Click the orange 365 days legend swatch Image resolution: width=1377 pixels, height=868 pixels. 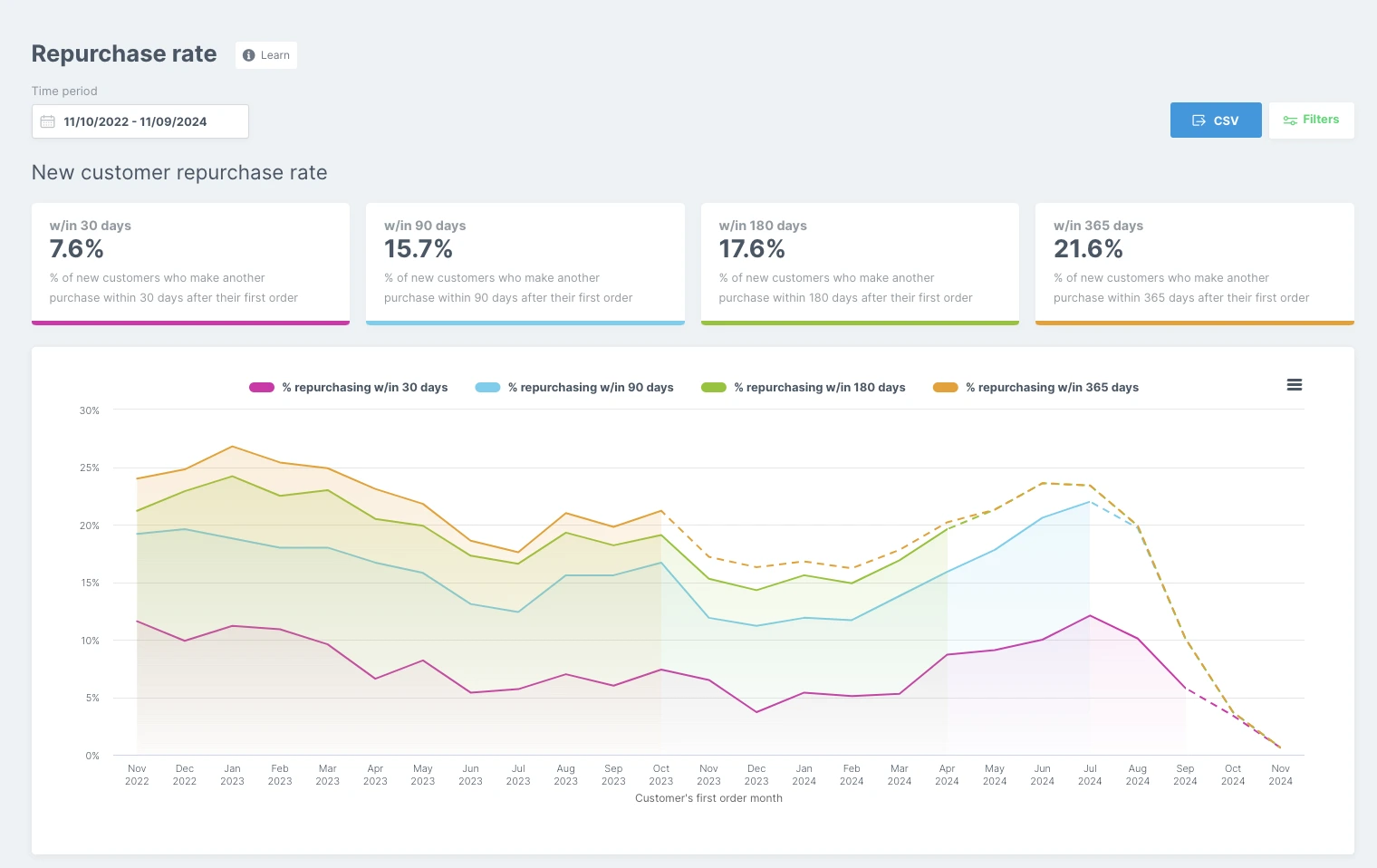946,387
